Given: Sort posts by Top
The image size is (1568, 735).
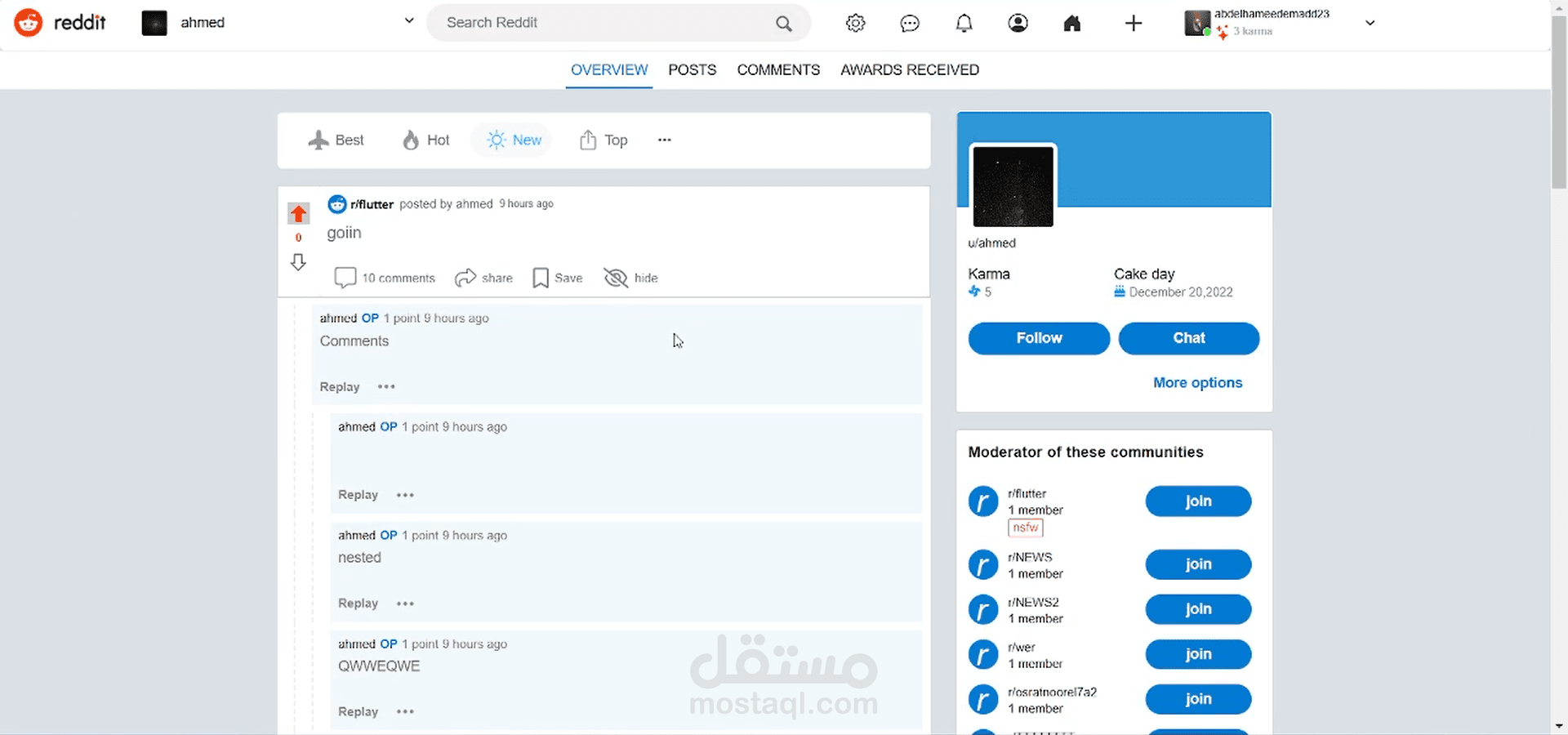Looking at the screenshot, I should (x=604, y=140).
